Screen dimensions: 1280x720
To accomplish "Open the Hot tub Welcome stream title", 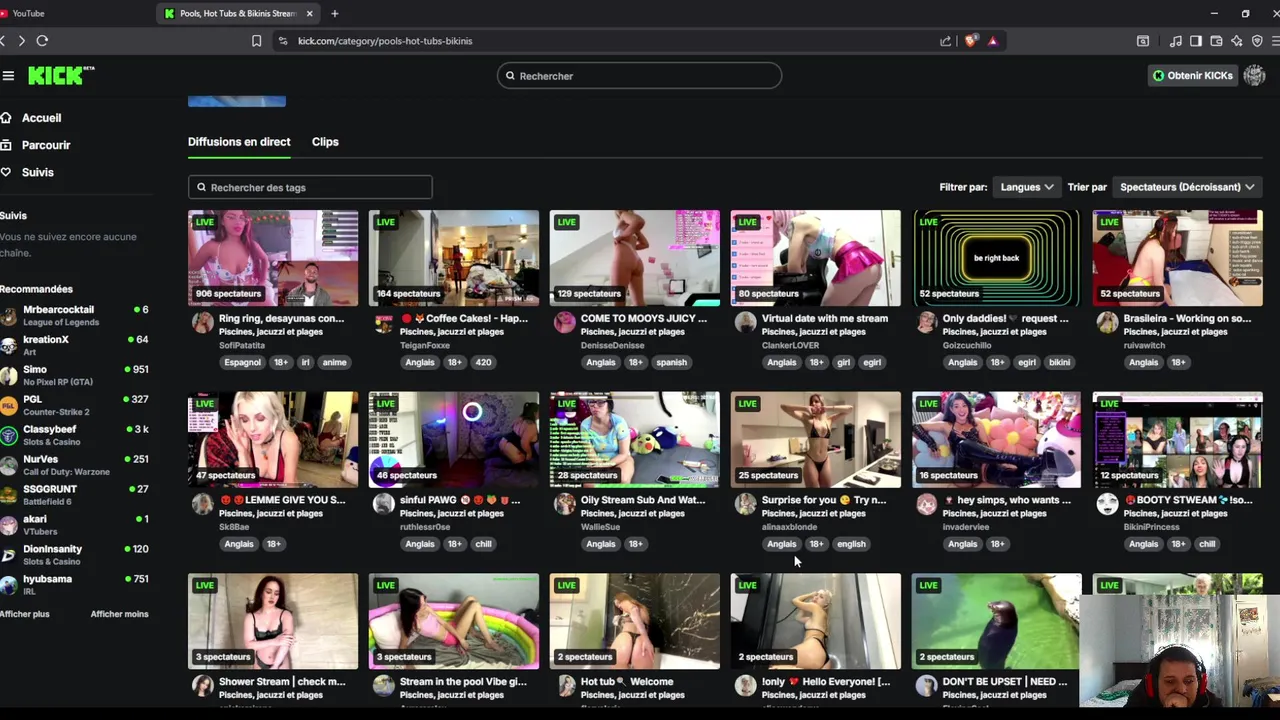I will (x=627, y=682).
